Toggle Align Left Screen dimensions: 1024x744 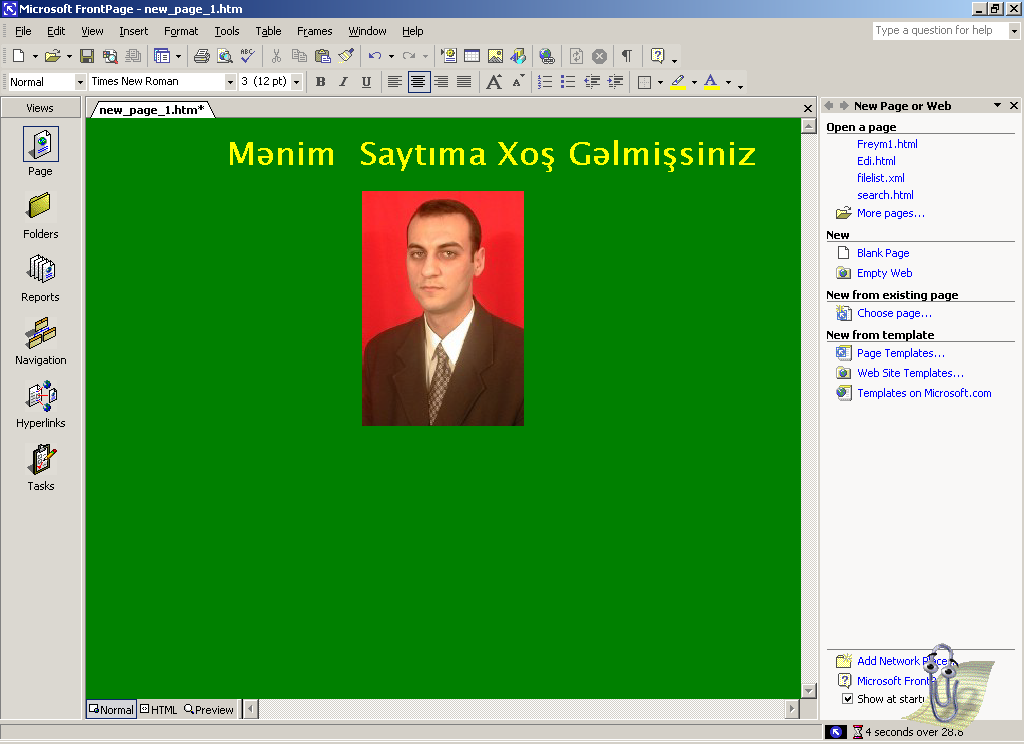point(394,82)
